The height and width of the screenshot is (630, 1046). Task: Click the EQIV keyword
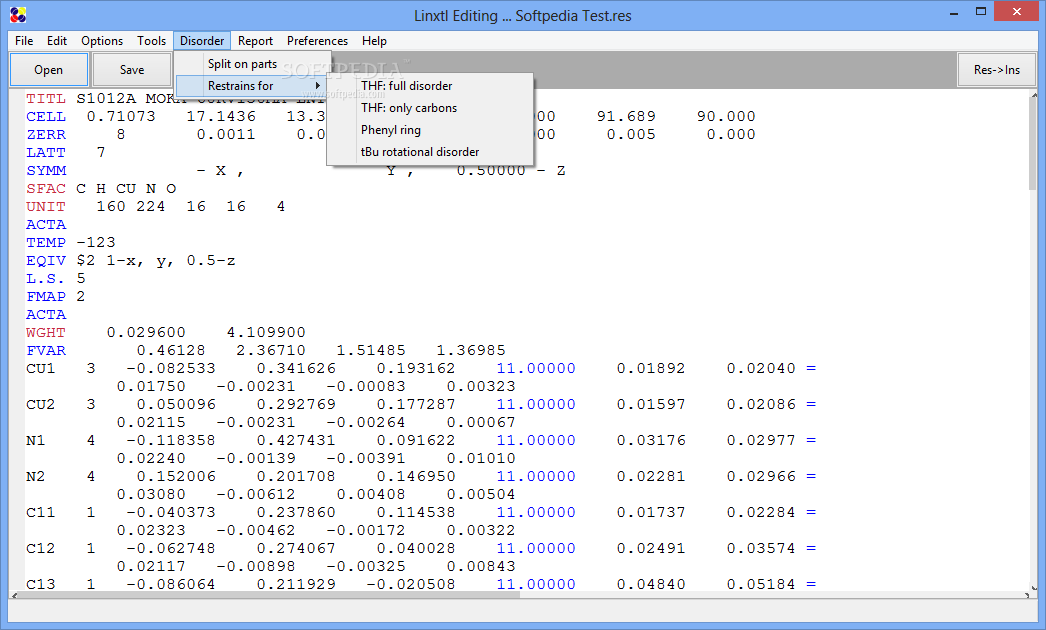(46, 261)
